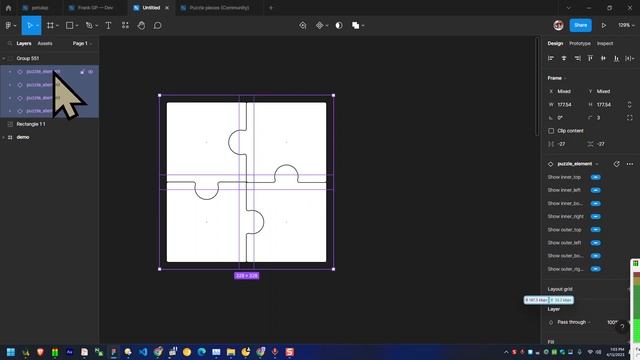Switch to the Inspect tab
Screen dimensions: 640x360
point(605,43)
